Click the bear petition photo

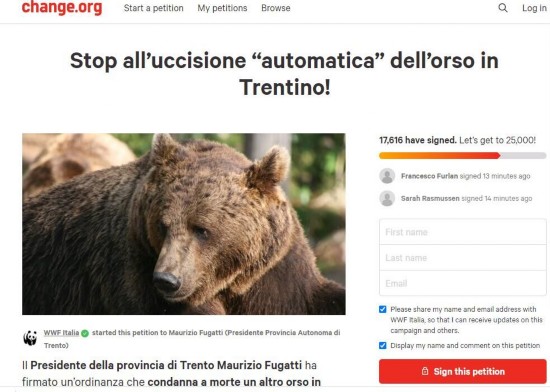(x=184, y=224)
